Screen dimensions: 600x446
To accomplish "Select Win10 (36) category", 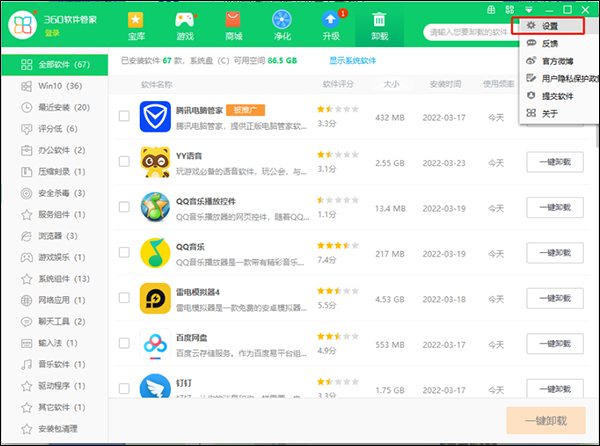I will 55,86.
